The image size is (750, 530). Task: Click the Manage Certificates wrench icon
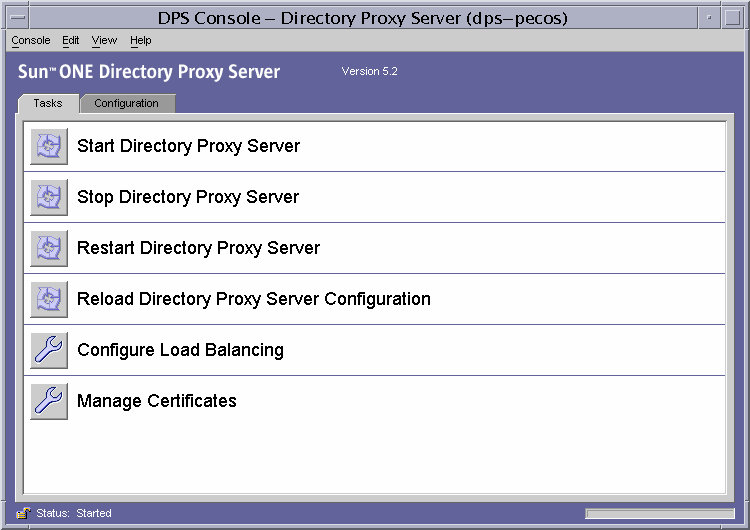49,401
